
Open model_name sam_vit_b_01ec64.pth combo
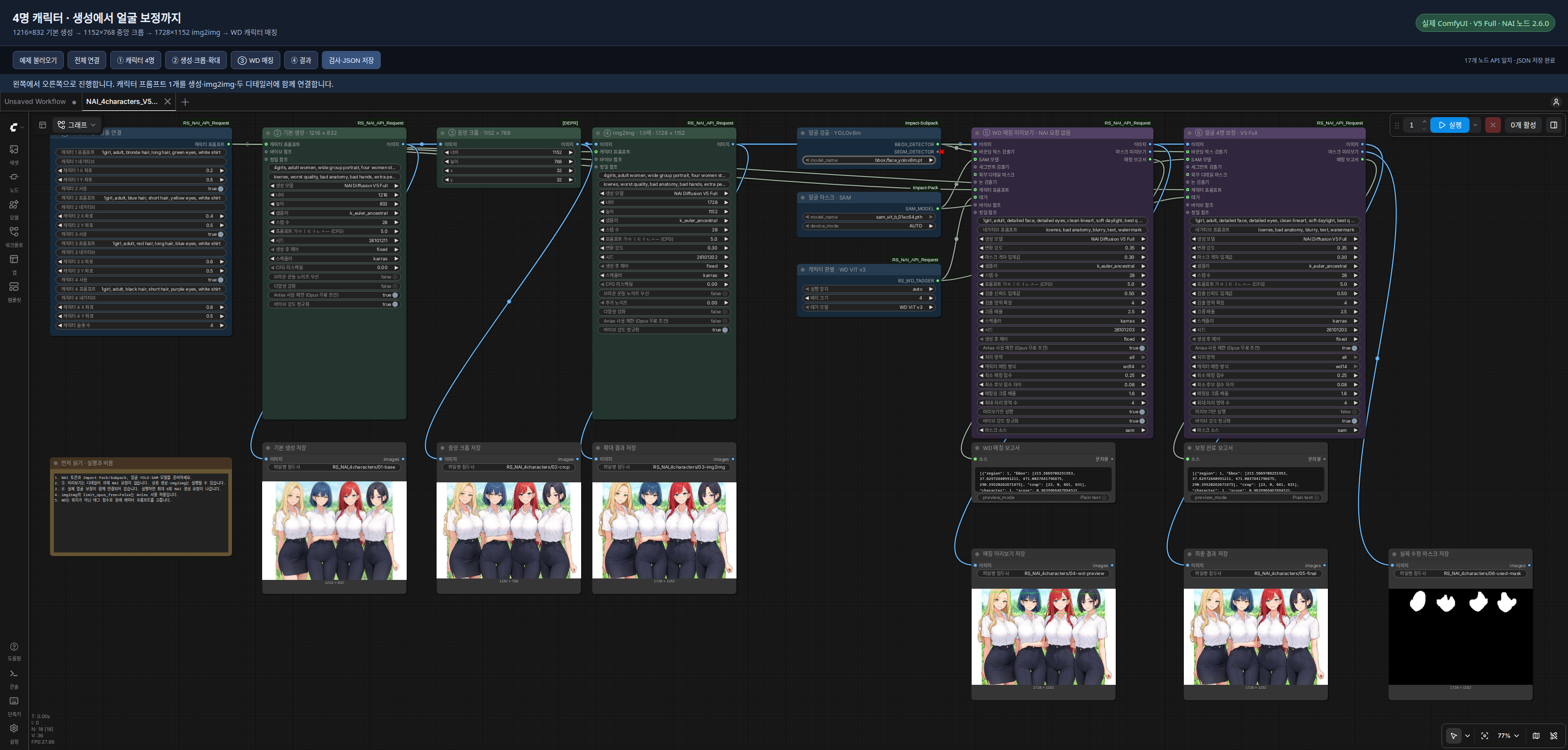(x=869, y=217)
